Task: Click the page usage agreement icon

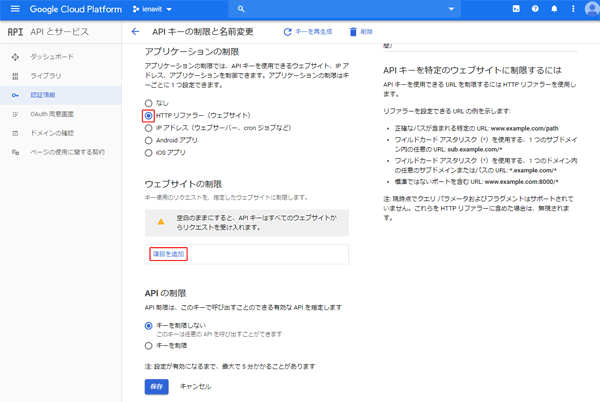Action: [x=15, y=152]
